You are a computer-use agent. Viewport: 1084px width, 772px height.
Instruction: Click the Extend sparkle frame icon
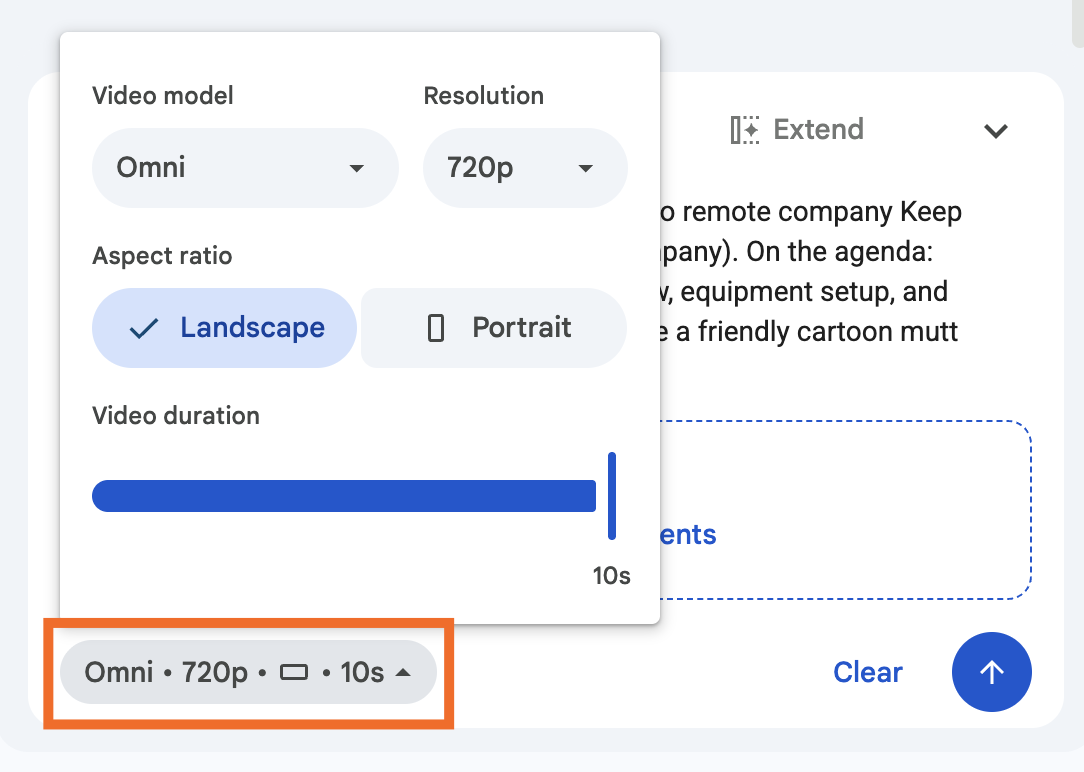pos(745,130)
